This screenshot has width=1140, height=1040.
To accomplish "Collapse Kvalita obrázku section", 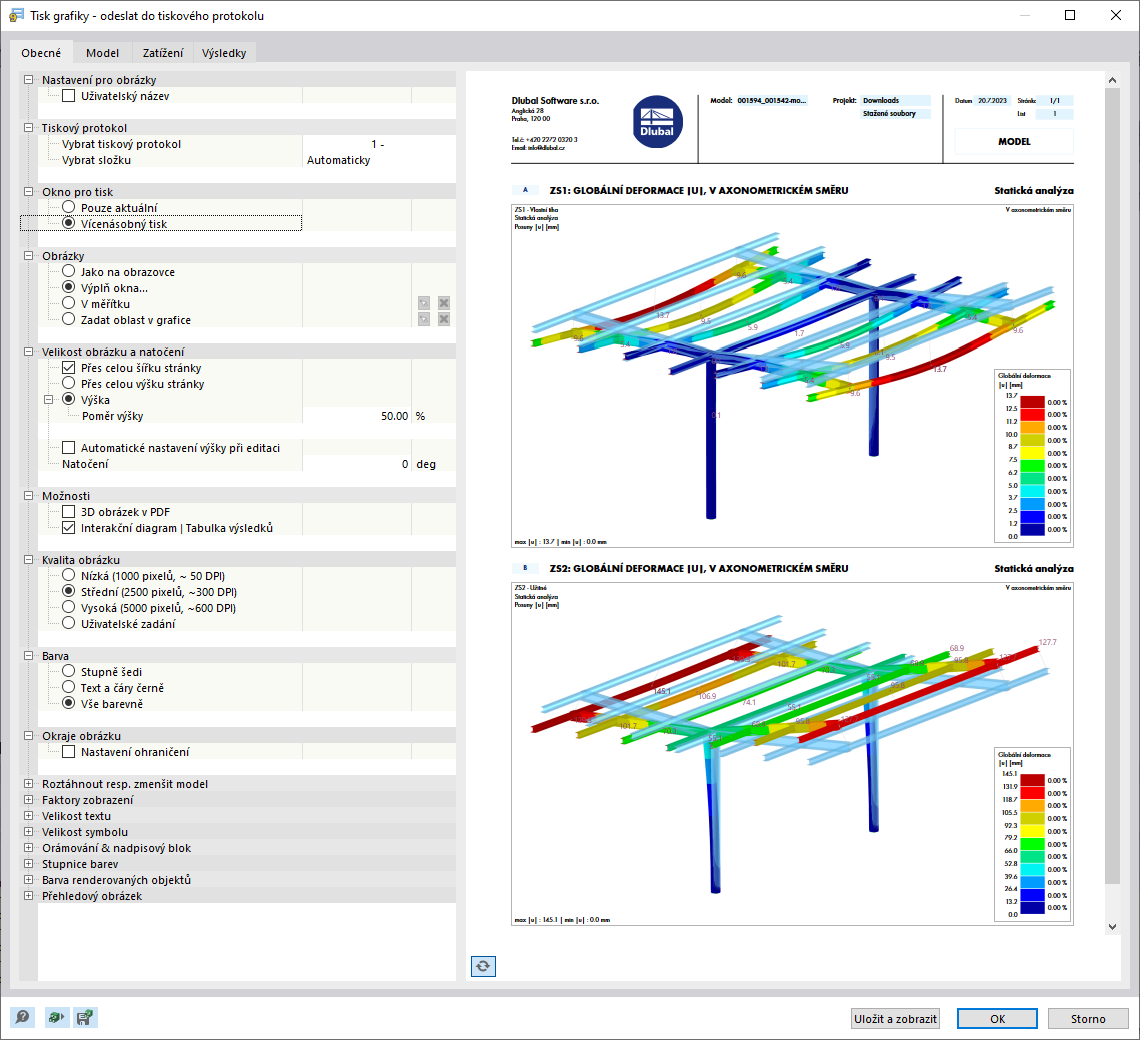I will pos(28,559).
